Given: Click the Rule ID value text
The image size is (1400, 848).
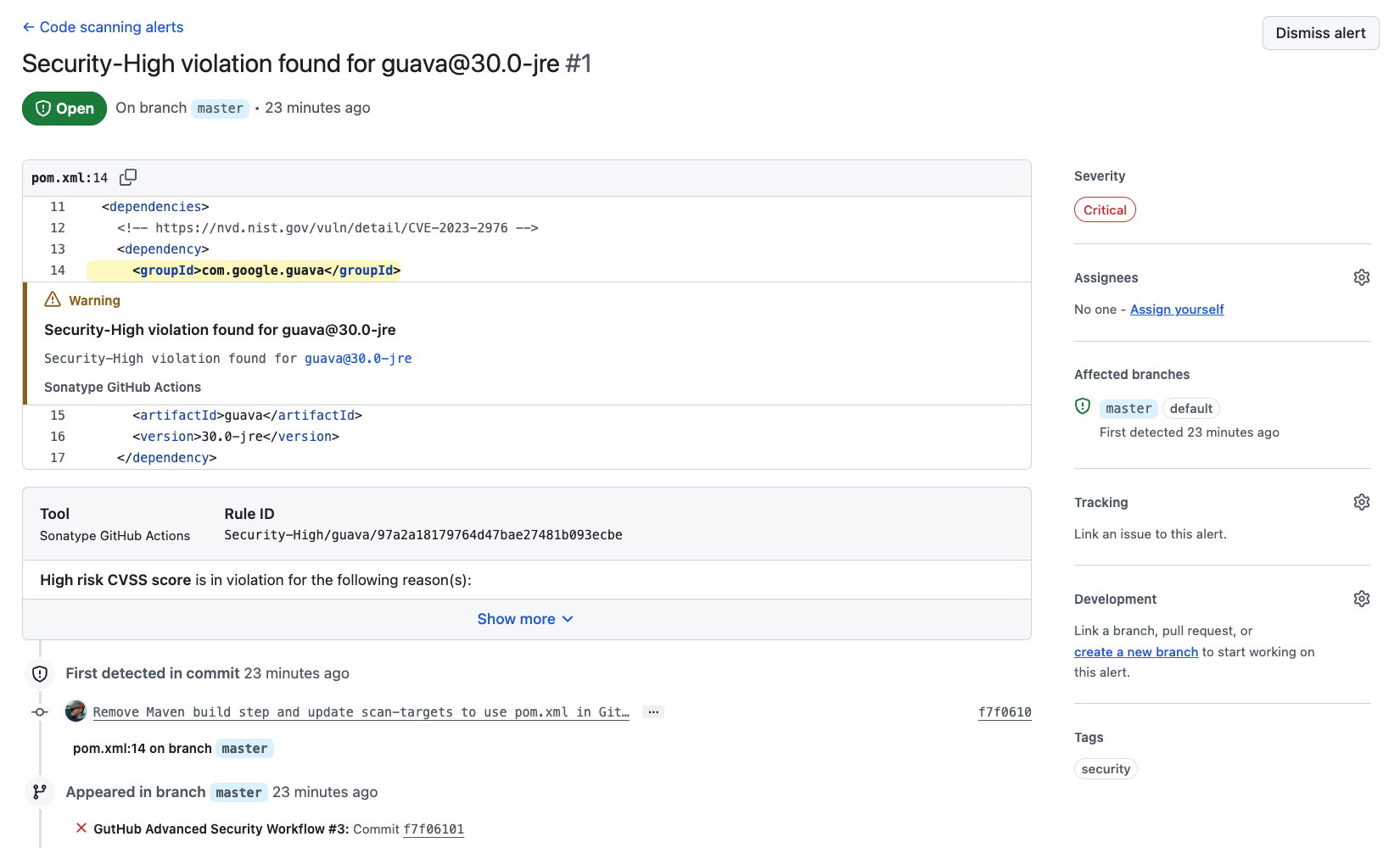Looking at the screenshot, I should click(423, 535).
